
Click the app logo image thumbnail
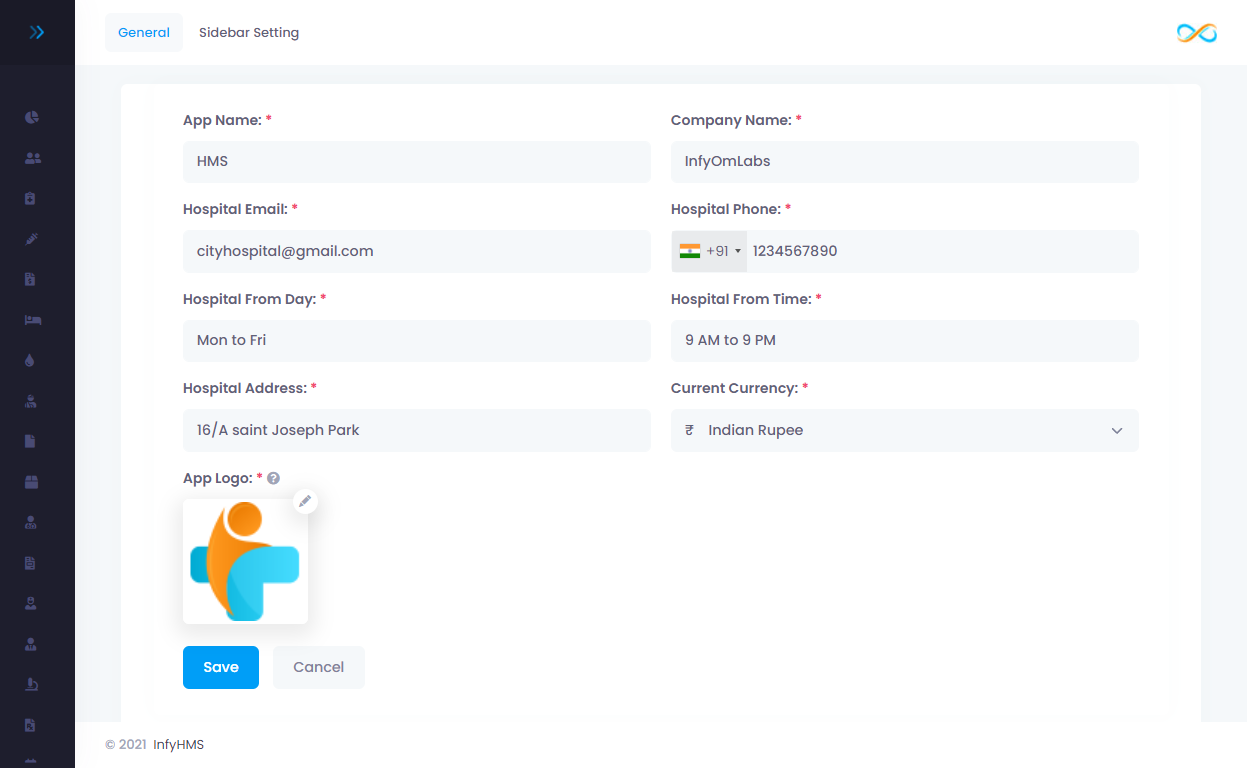pyautogui.click(x=245, y=562)
